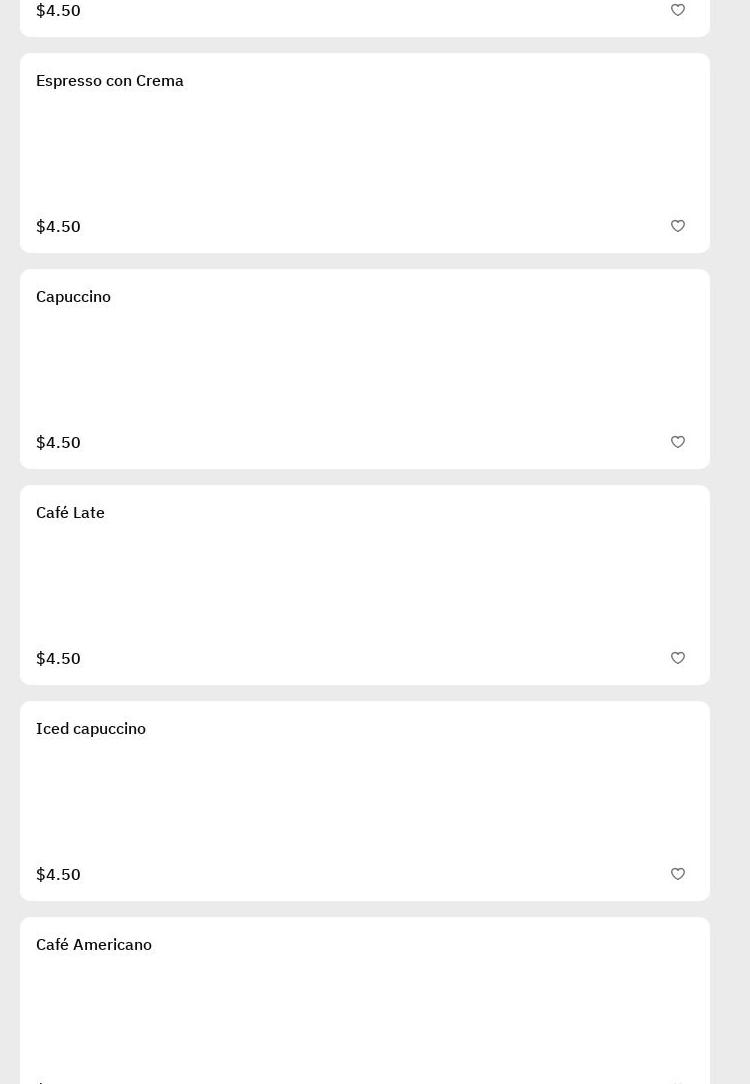
Task: Click blank body of the Capuccino card
Action: [365, 369]
